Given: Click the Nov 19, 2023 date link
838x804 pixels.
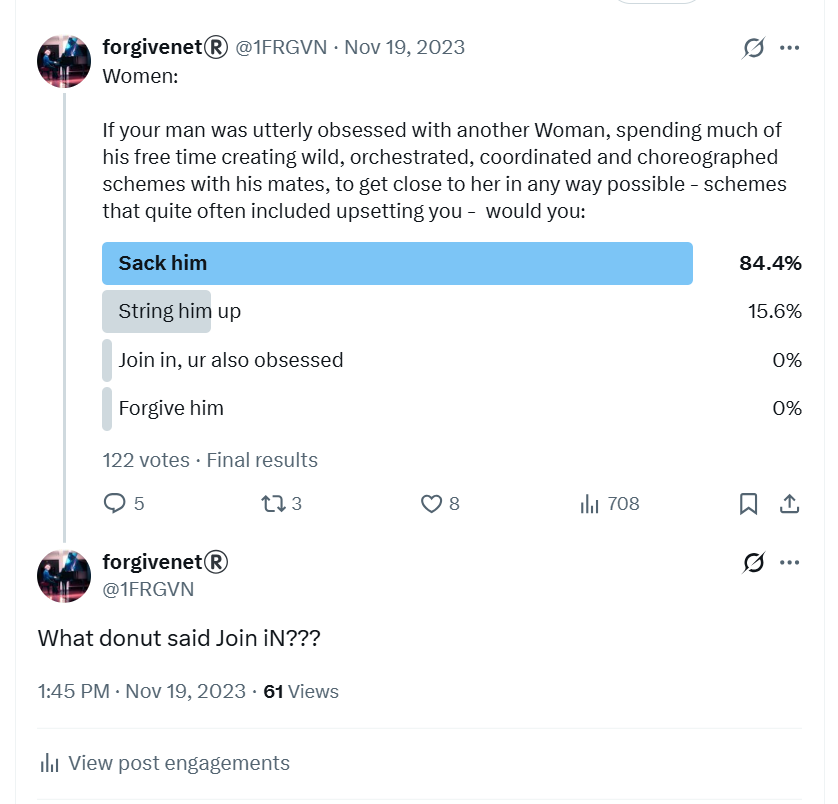Looking at the screenshot, I should pyautogui.click(x=405, y=47).
